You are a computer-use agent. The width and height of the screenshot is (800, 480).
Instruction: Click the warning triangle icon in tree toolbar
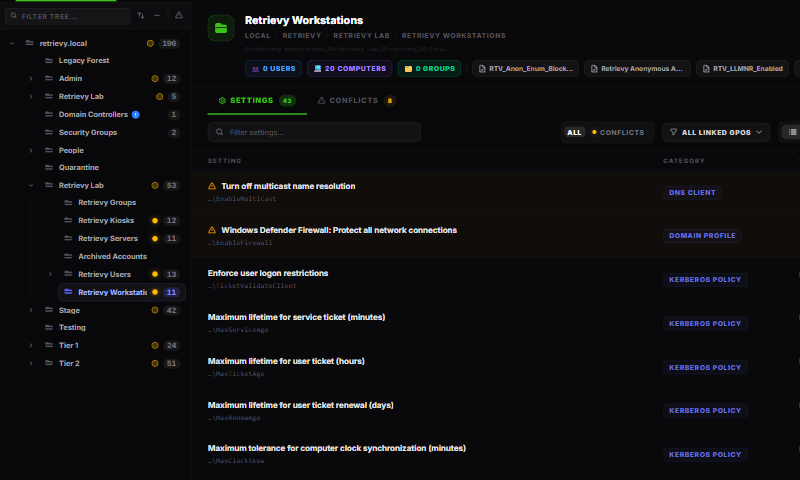click(179, 15)
